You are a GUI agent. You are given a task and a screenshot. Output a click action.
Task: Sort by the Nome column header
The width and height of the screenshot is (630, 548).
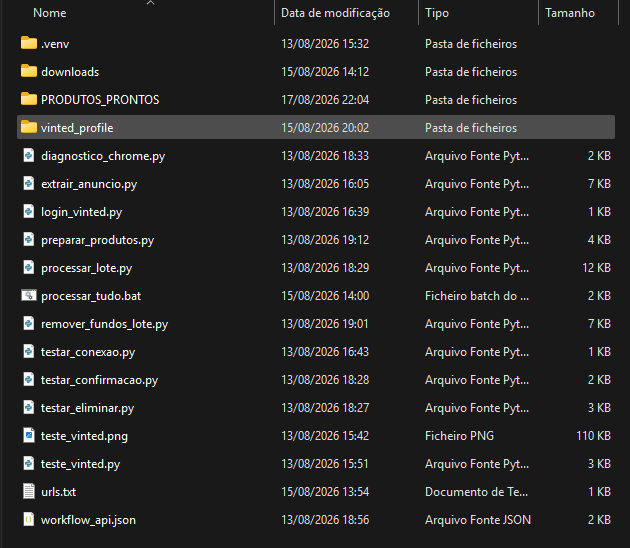pos(49,13)
